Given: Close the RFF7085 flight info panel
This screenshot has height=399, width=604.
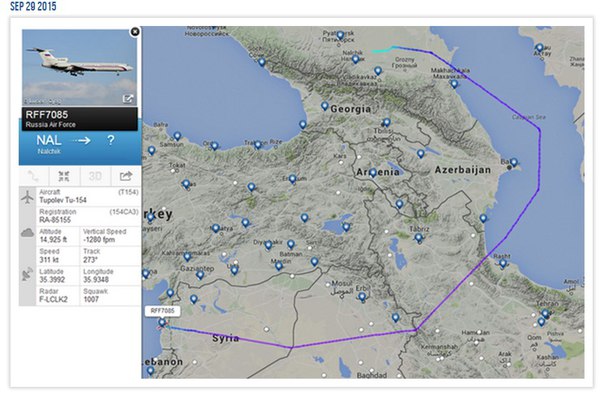Looking at the screenshot, I should [x=135, y=32].
